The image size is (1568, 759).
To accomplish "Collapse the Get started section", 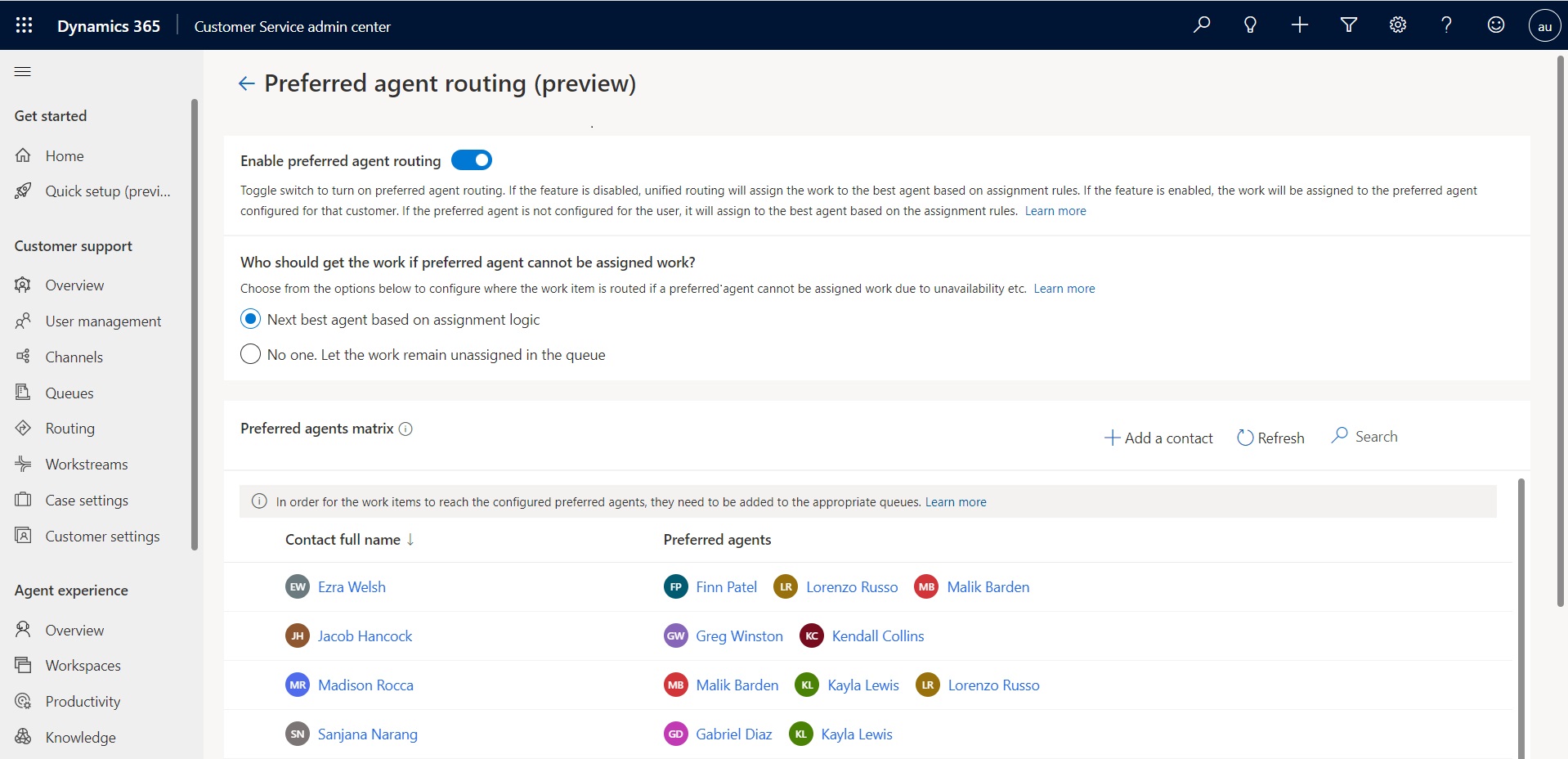I will pos(51,115).
